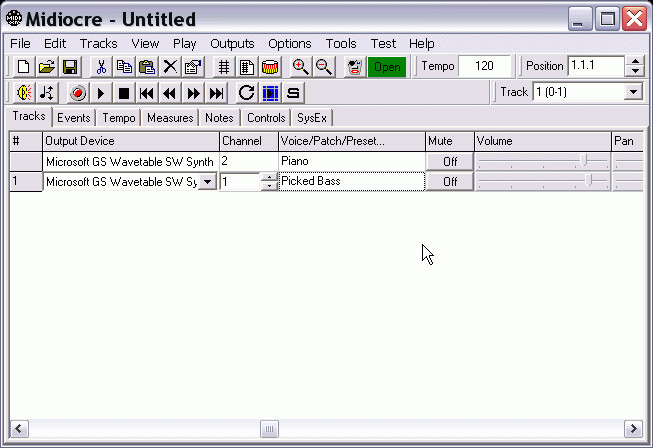Switch to the Notes tab
The image size is (653, 448).
click(219, 118)
